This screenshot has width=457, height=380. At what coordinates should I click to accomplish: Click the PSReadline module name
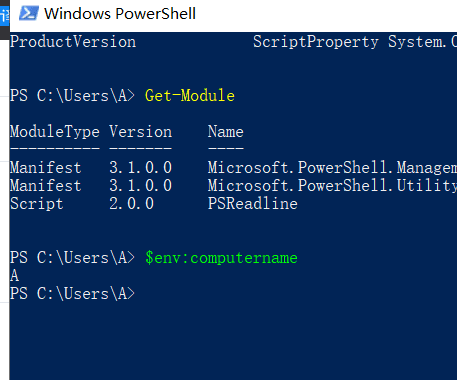[x=253, y=204]
